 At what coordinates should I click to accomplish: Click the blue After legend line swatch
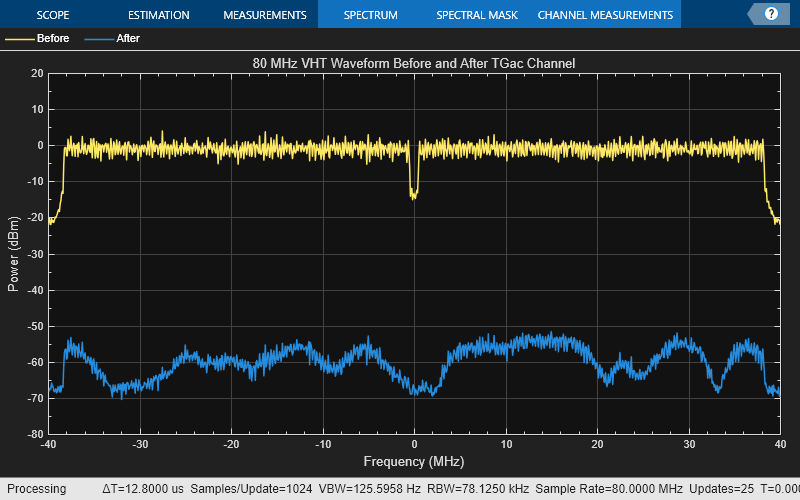(x=98, y=39)
